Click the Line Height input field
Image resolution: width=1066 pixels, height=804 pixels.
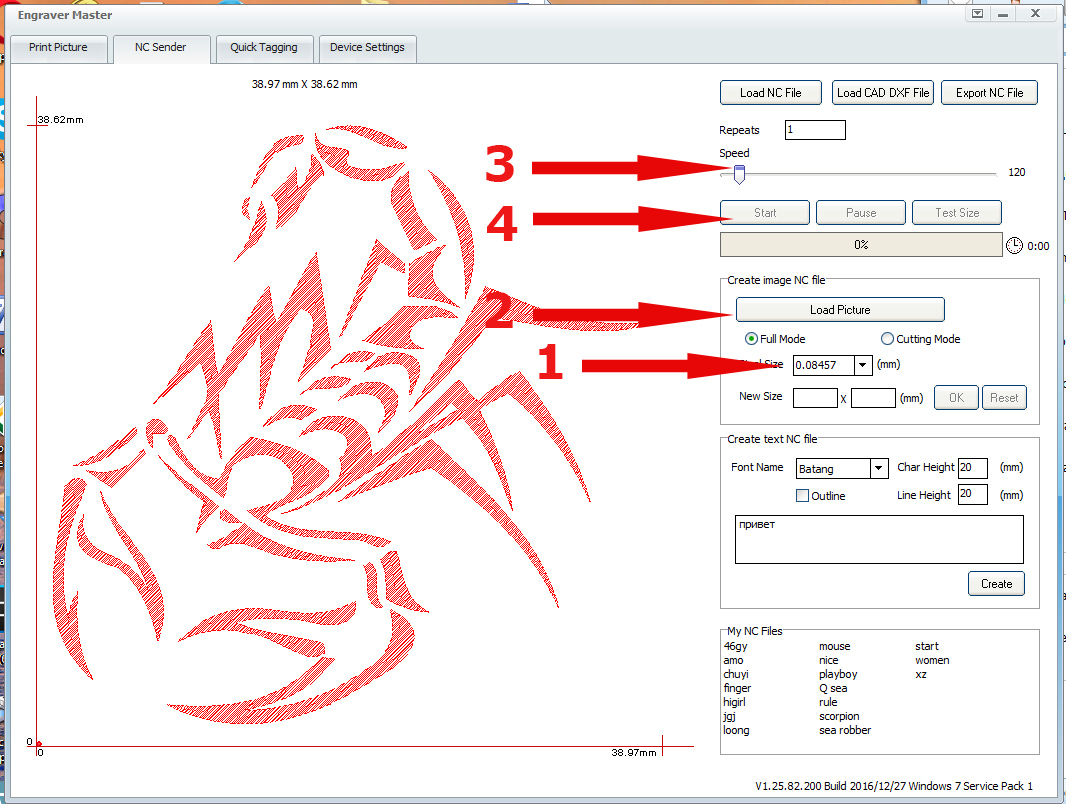tap(972, 494)
